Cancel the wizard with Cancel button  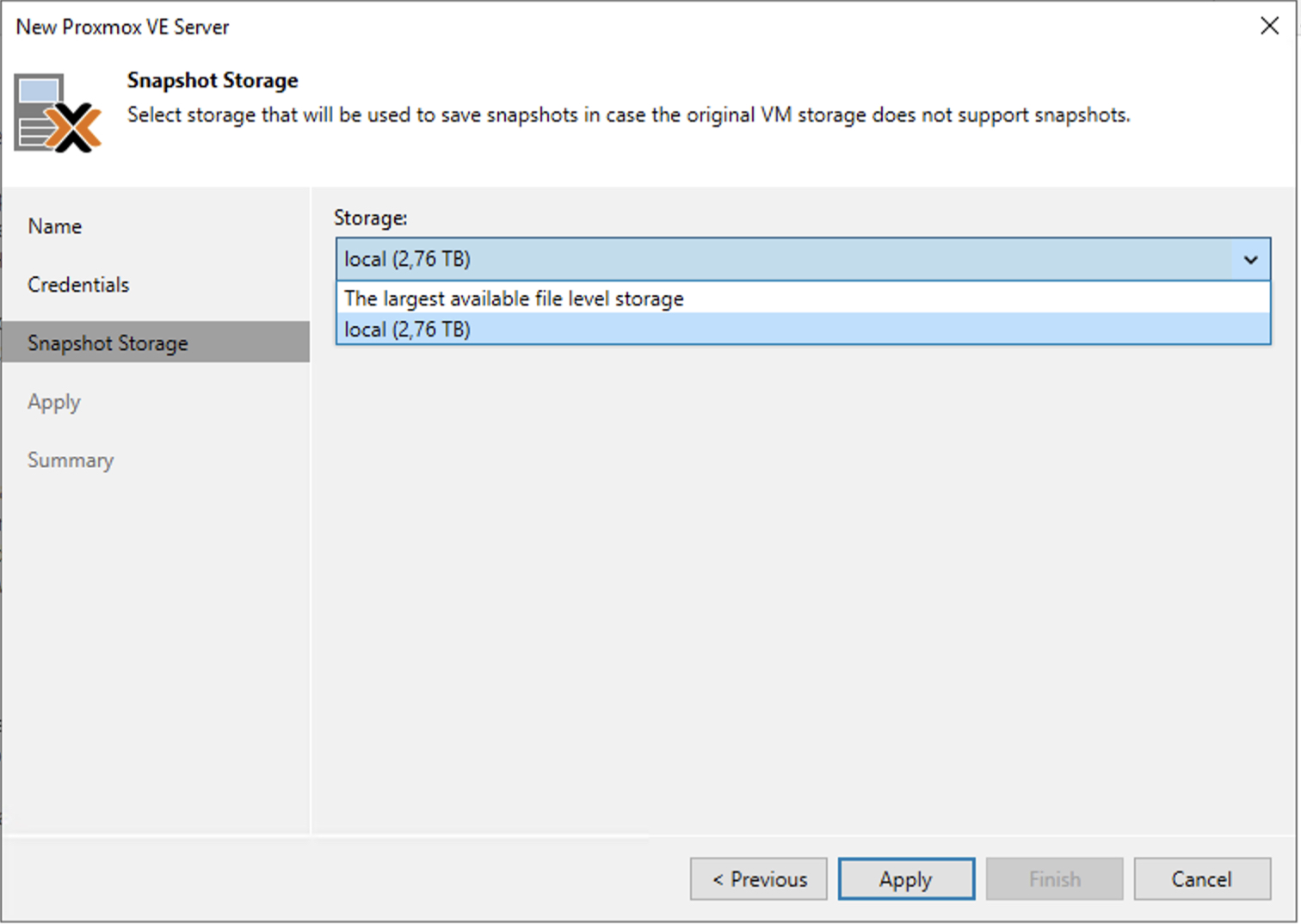(x=1201, y=879)
